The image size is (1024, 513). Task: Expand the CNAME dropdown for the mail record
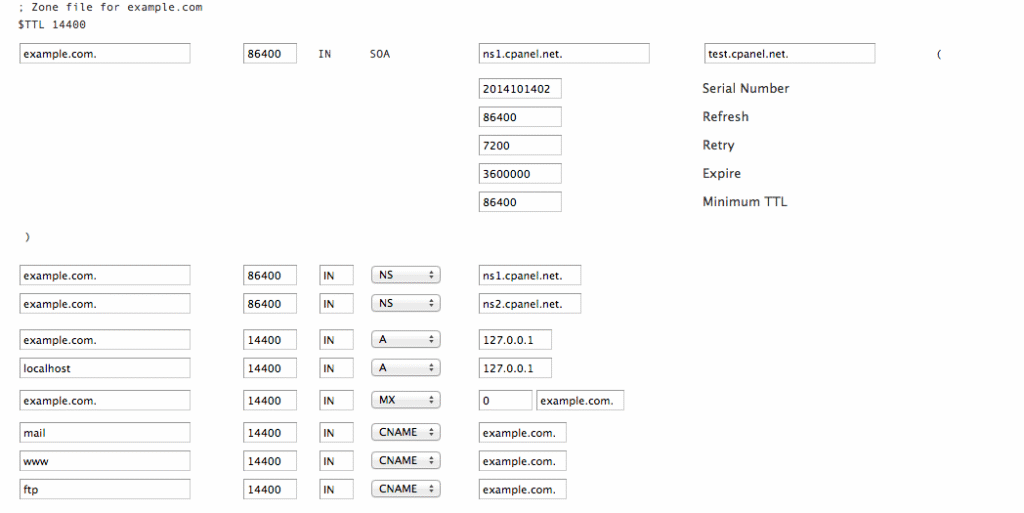405,432
